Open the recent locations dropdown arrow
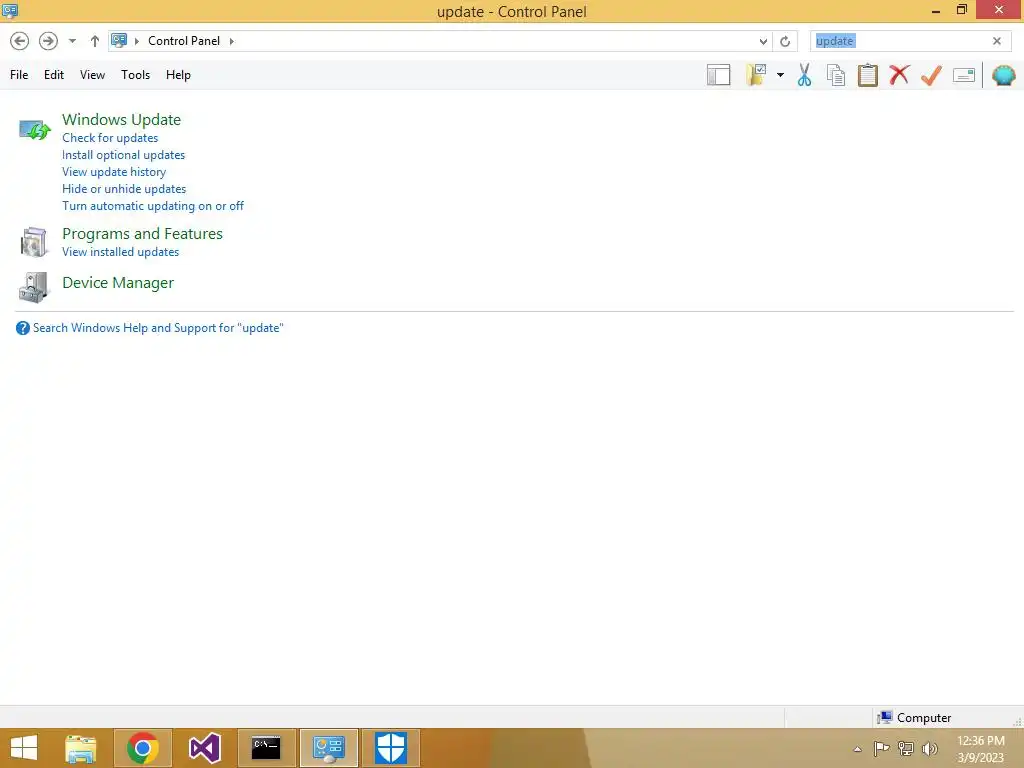1024x768 pixels. click(x=72, y=41)
